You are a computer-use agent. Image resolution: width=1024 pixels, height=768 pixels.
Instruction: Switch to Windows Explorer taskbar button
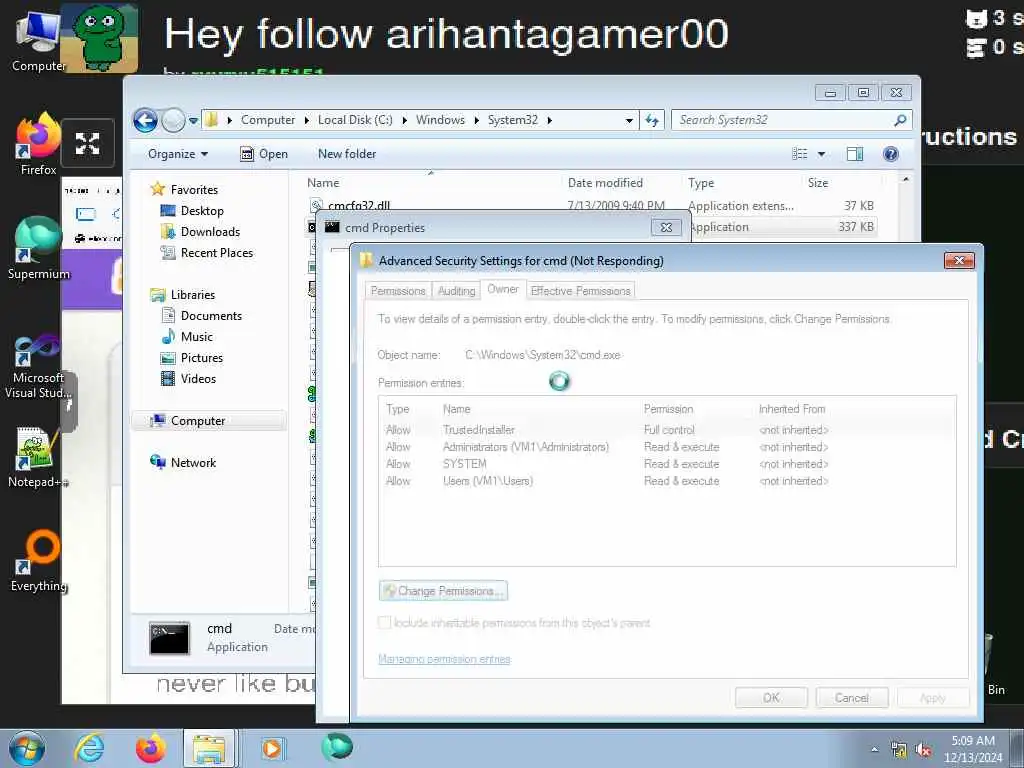point(209,748)
